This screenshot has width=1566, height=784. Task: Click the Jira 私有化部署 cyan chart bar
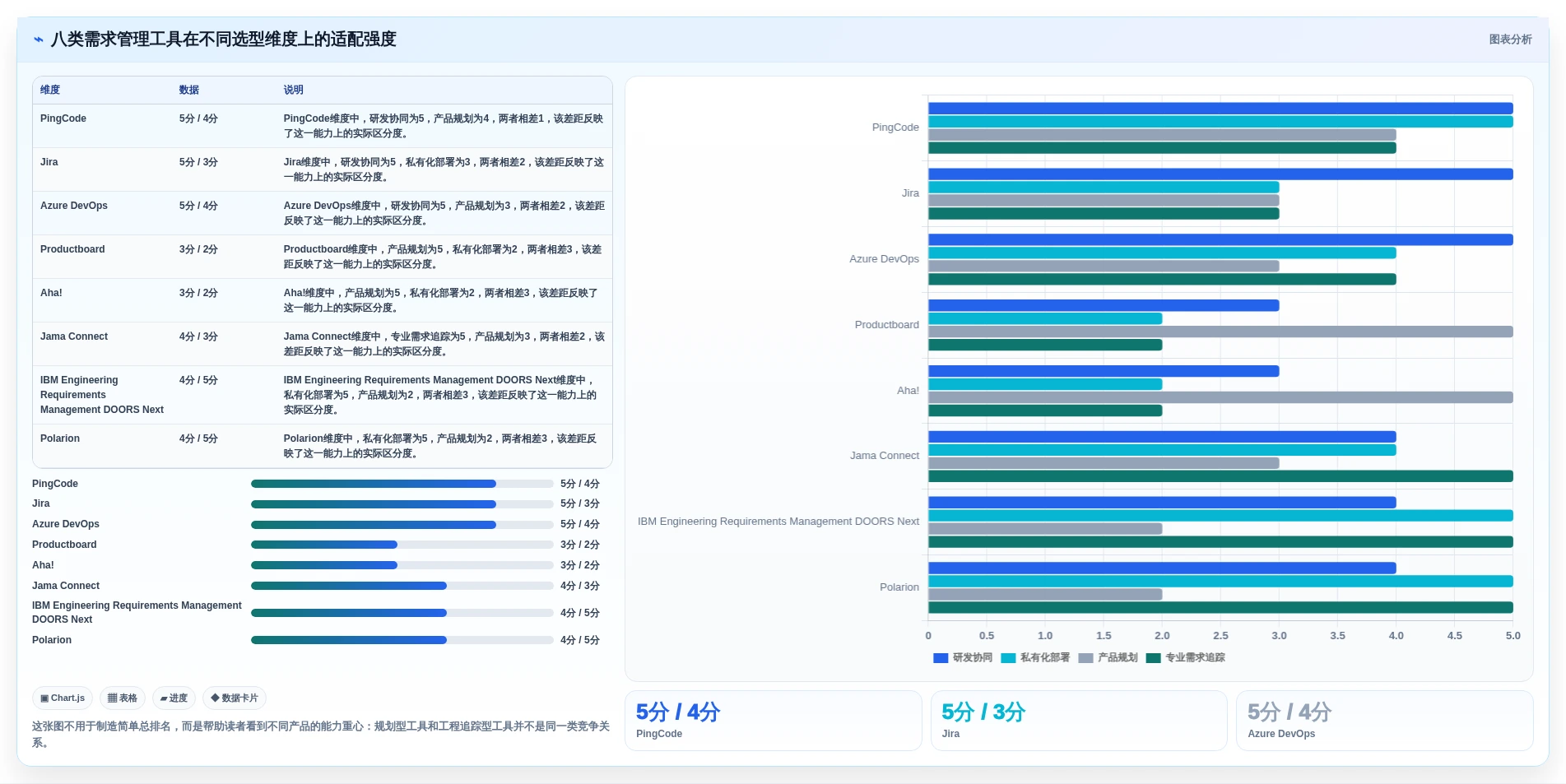pos(1104,188)
